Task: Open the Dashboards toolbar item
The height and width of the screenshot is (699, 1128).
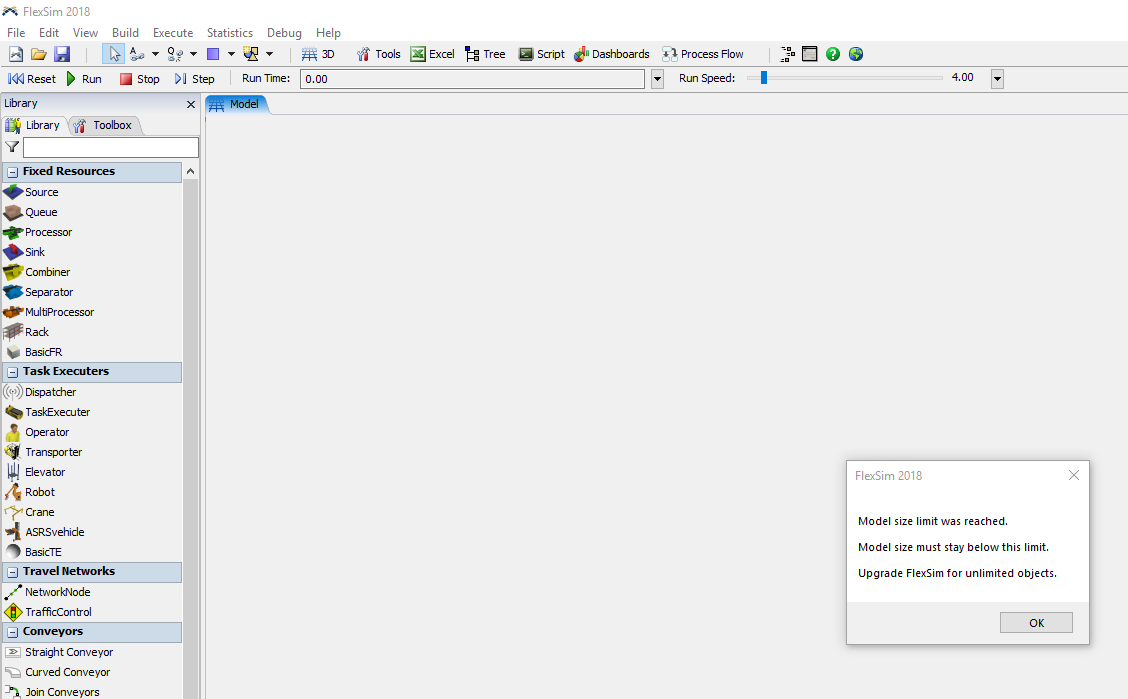Action: 611,54
